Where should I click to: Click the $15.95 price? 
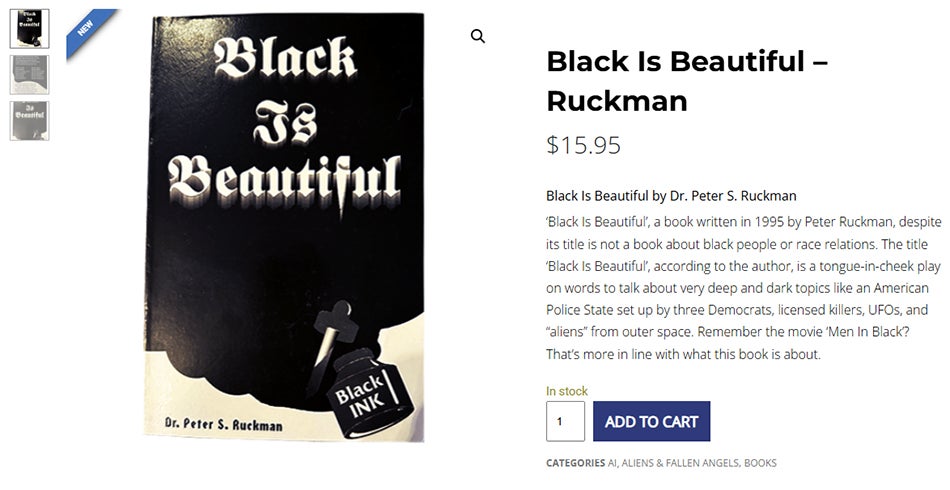[x=583, y=145]
